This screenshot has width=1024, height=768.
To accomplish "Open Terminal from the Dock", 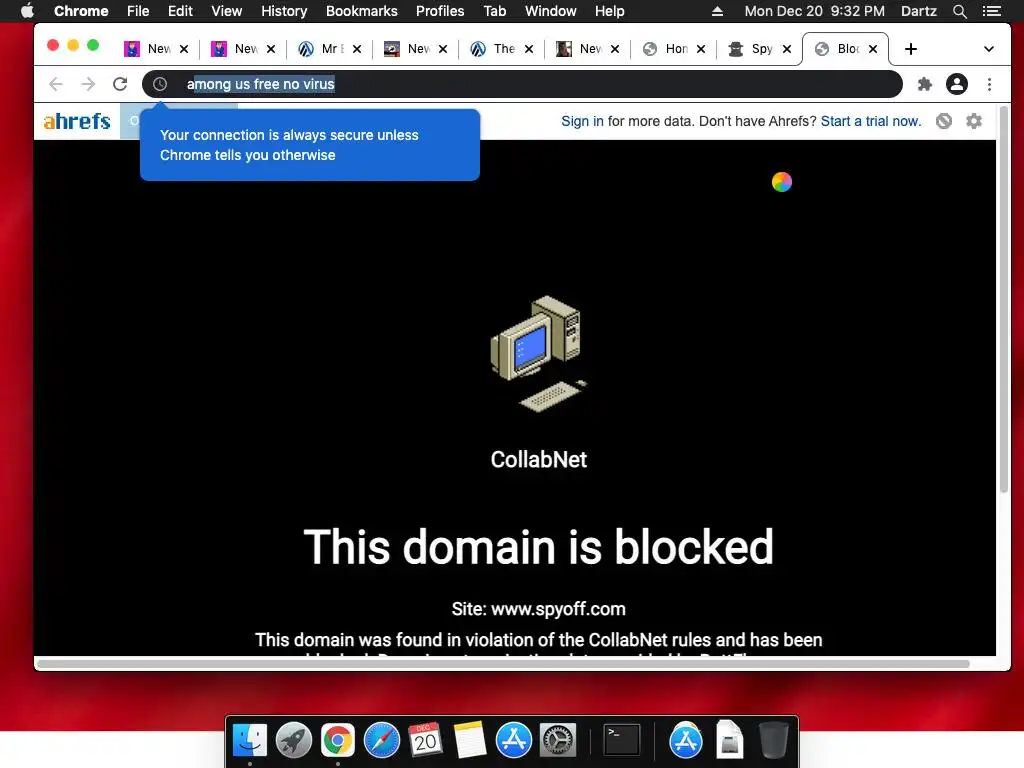I will click(622, 740).
